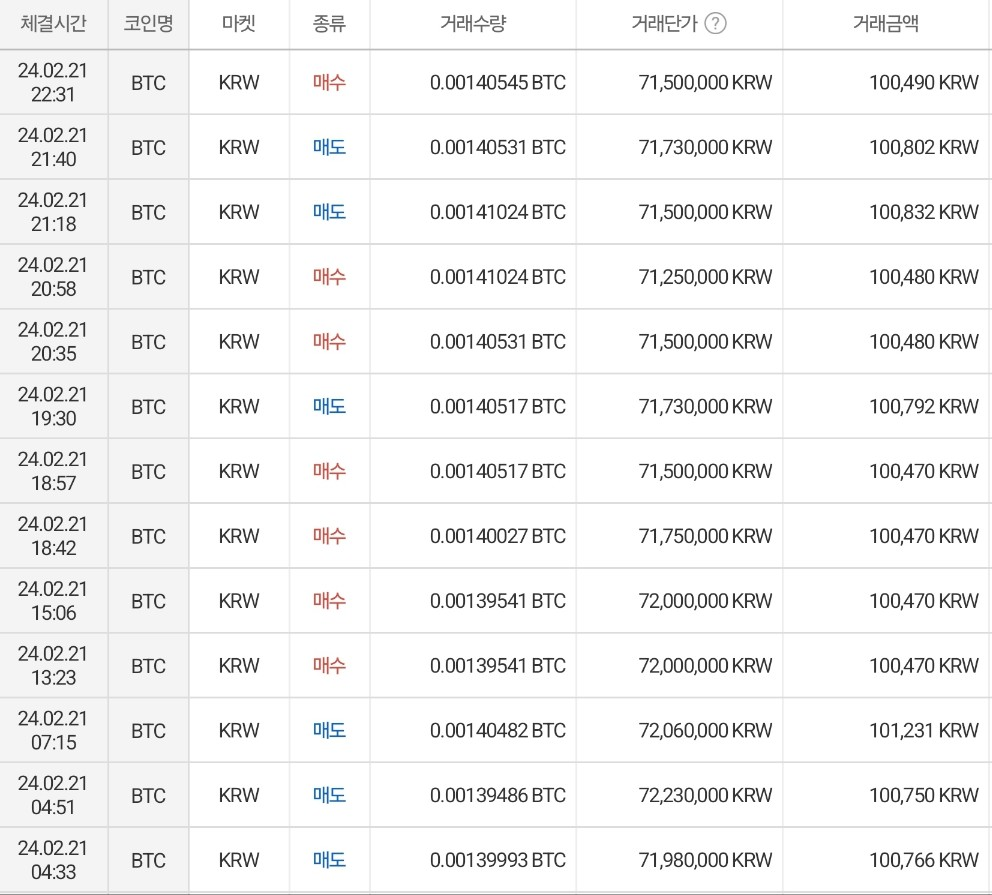Select the 18:57 timestamp cell

[x=53, y=471]
